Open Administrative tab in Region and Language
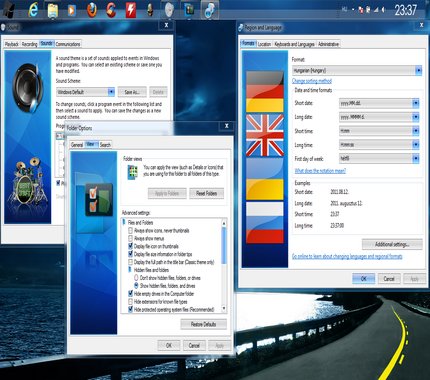 pyautogui.click(x=328, y=44)
